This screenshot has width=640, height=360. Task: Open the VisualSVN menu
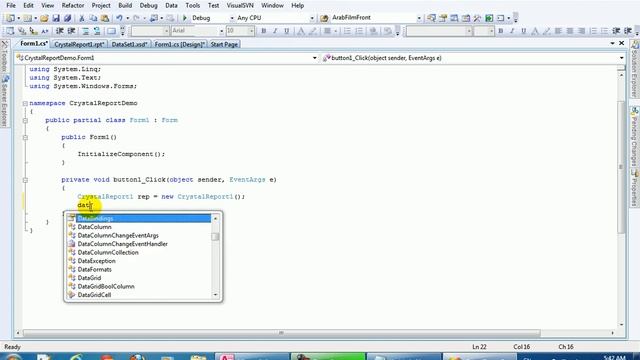click(x=240, y=5)
